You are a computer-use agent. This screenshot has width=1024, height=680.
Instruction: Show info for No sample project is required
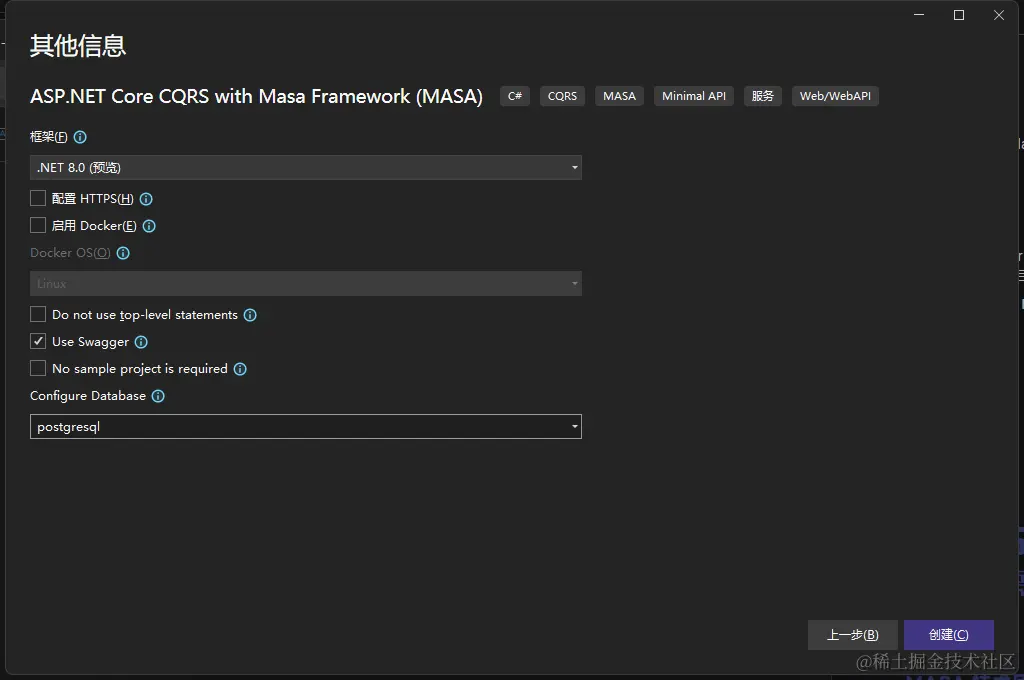coord(240,369)
